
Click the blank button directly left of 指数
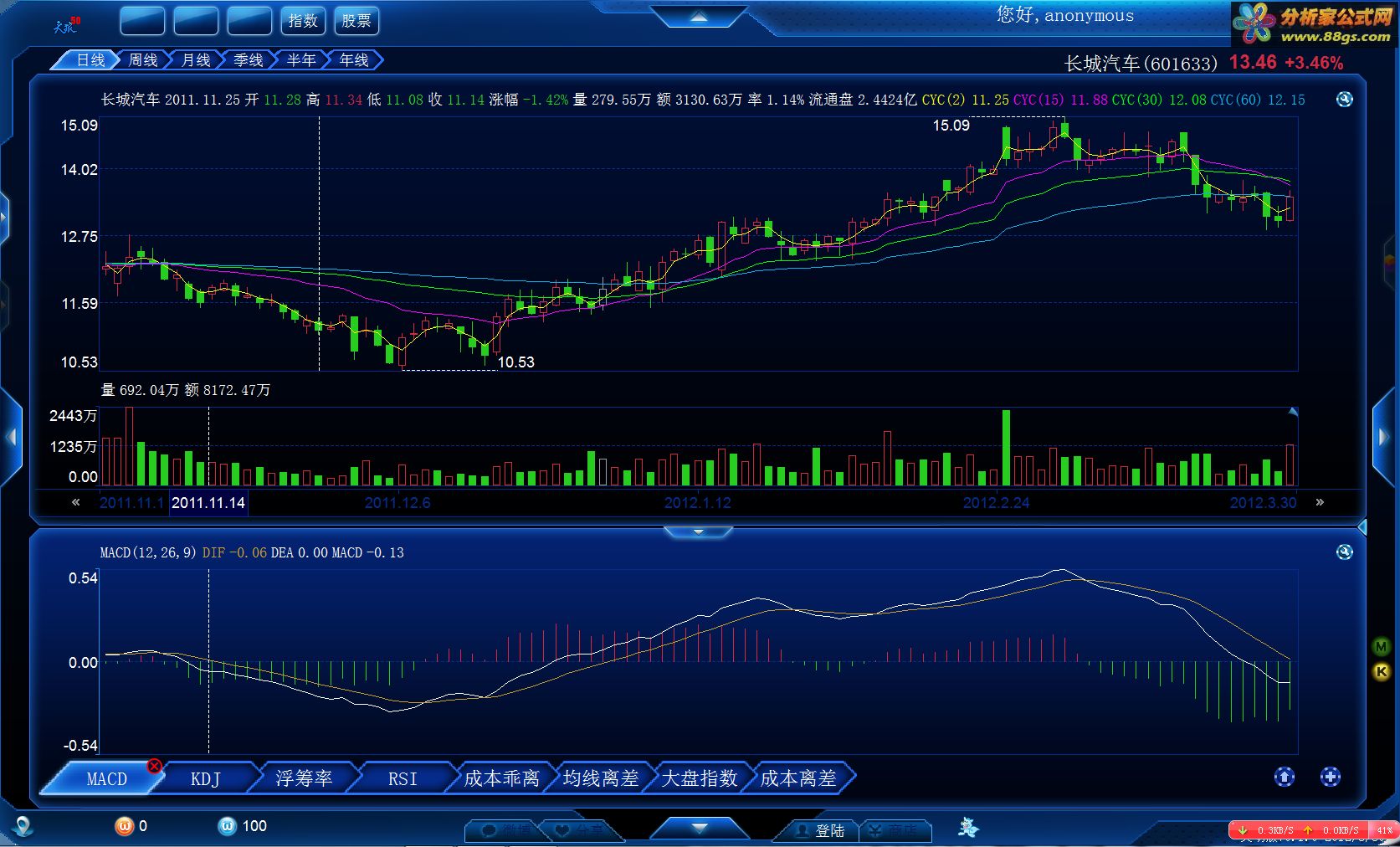tap(249, 21)
